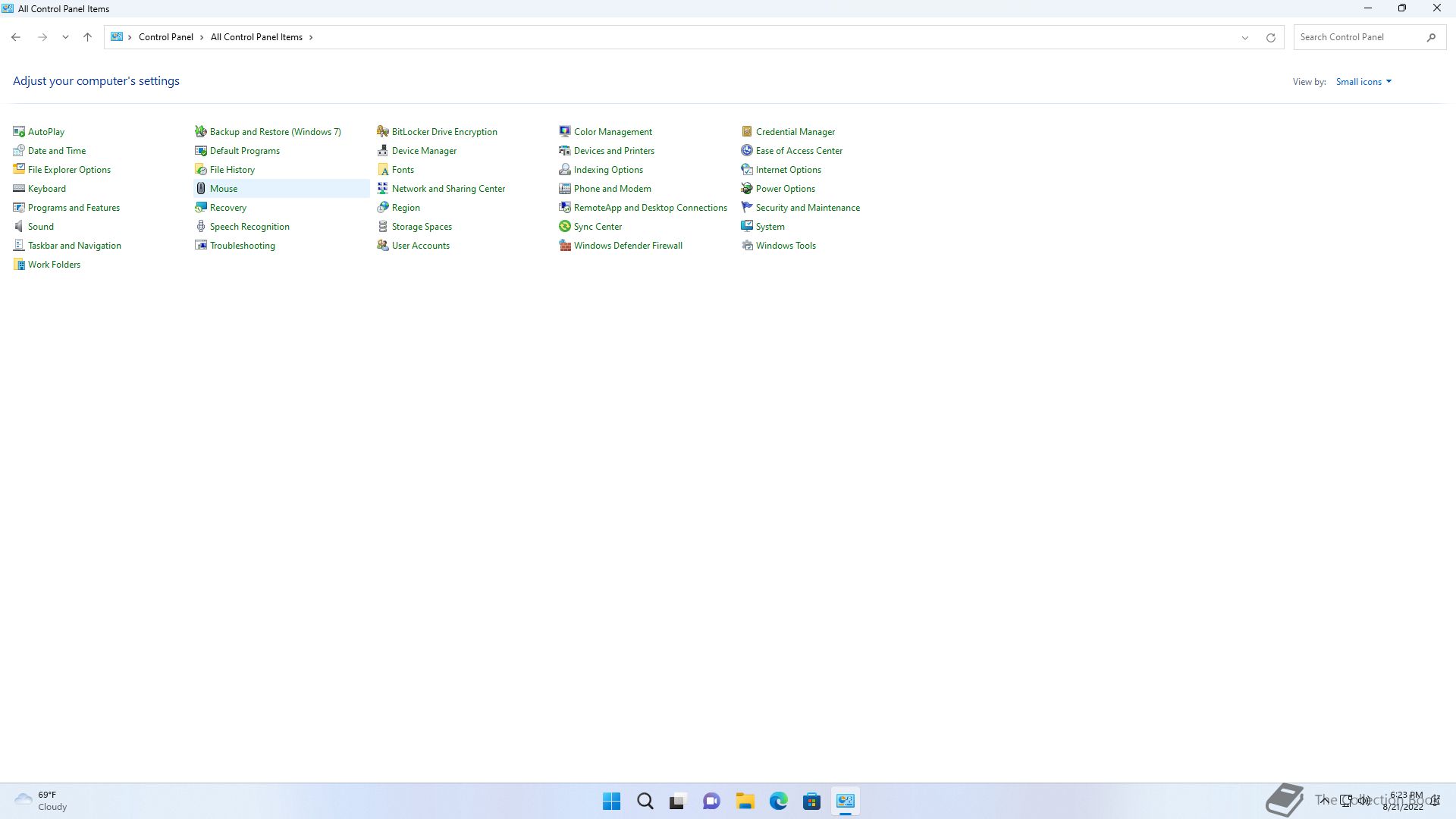Image resolution: width=1456 pixels, height=819 pixels.
Task: Open Taskbar and Navigation settings
Action: [74, 246]
